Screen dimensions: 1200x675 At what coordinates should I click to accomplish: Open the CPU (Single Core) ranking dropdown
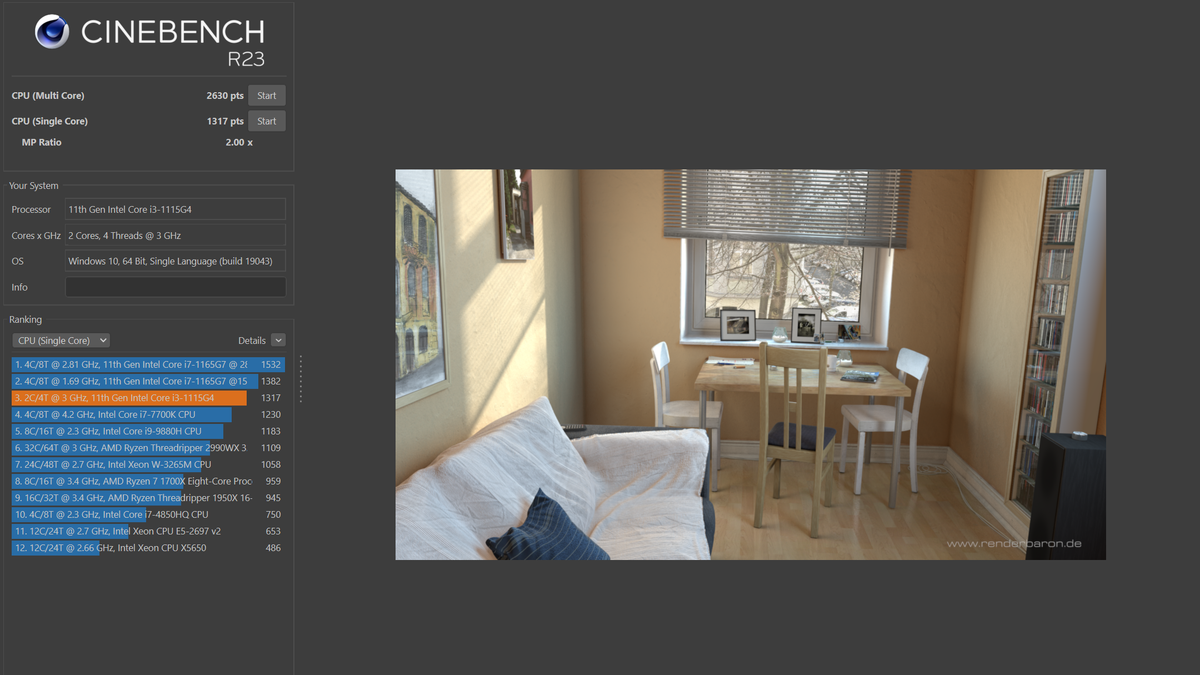[61, 340]
